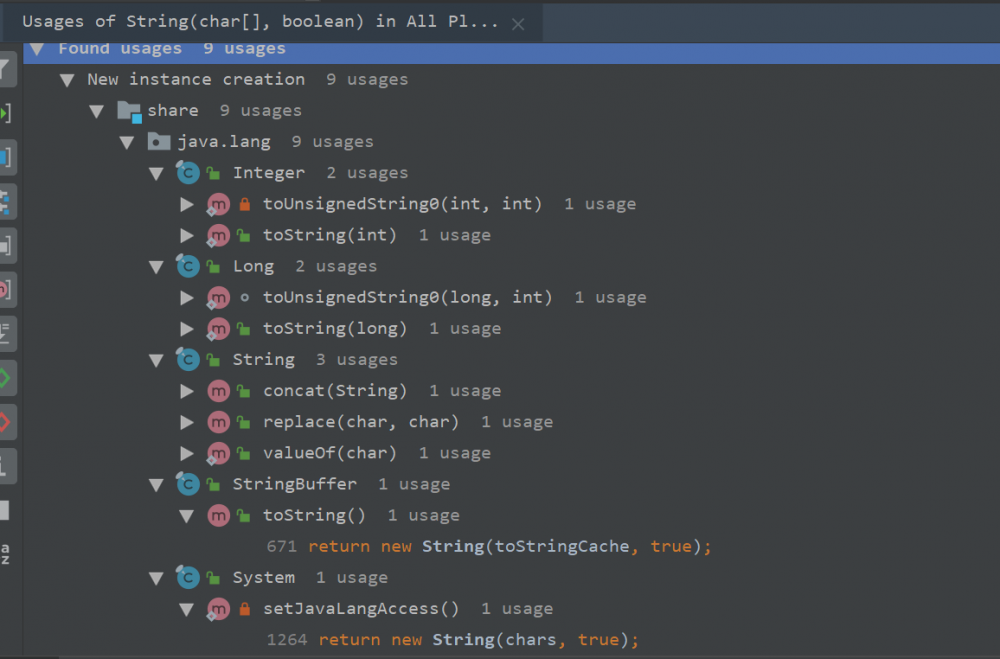The height and width of the screenshot is (659, 1000).
Task: Open line 1264 return new String(chars, true)
Action: (452, 640)
